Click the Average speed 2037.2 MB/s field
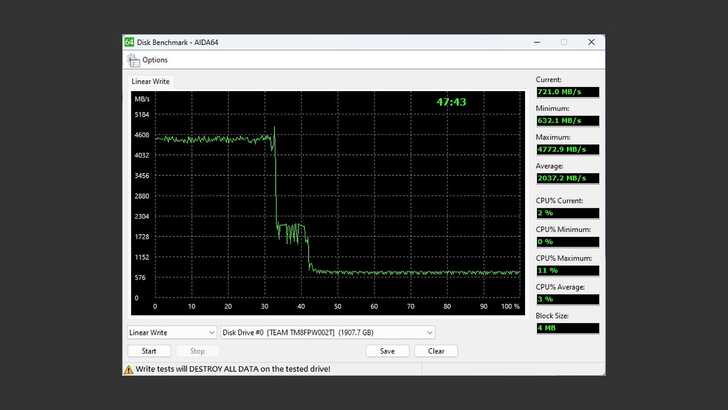Screen dimensions: 728x410 (567, 178)
